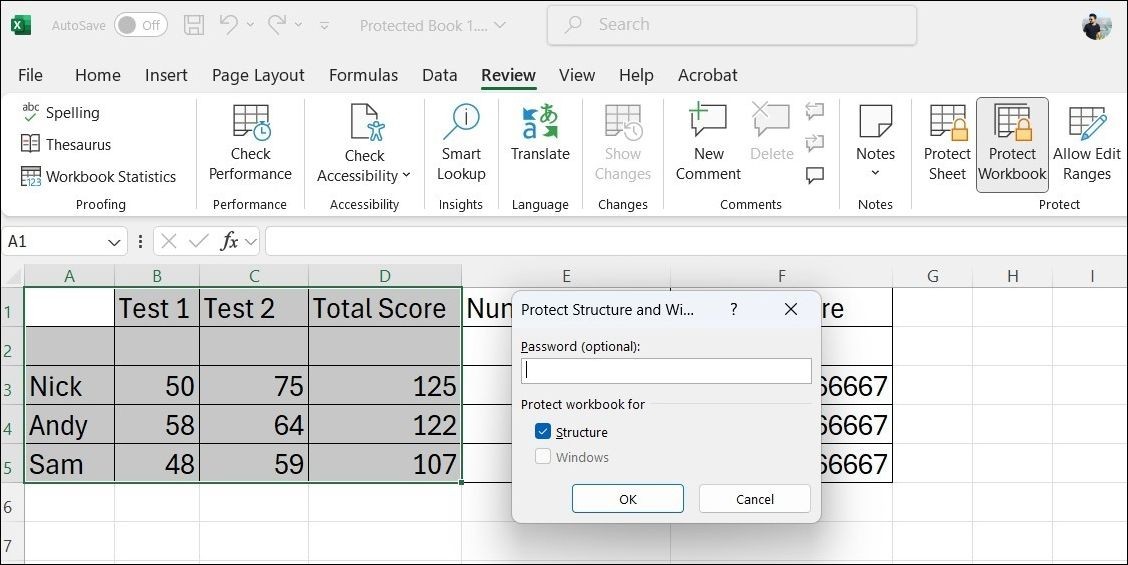This screenshot has height=565, width=1128.
Task: Uncheck the Structure checkbox
Action: tap(542, 431)
